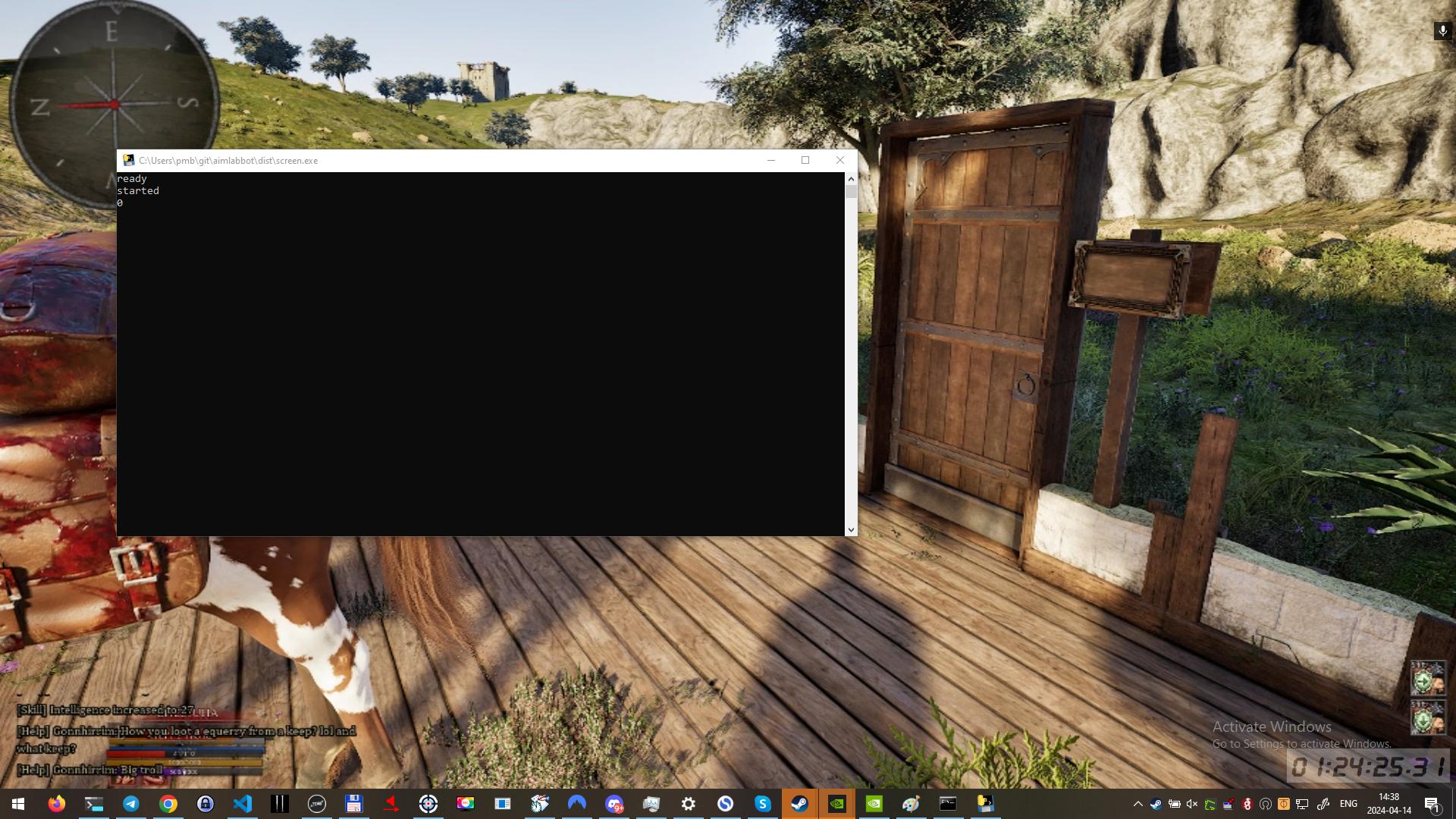Open Settings gear in the taskbar
Image resolution: width=1456 pixels, height=819 pixels.
688,804
